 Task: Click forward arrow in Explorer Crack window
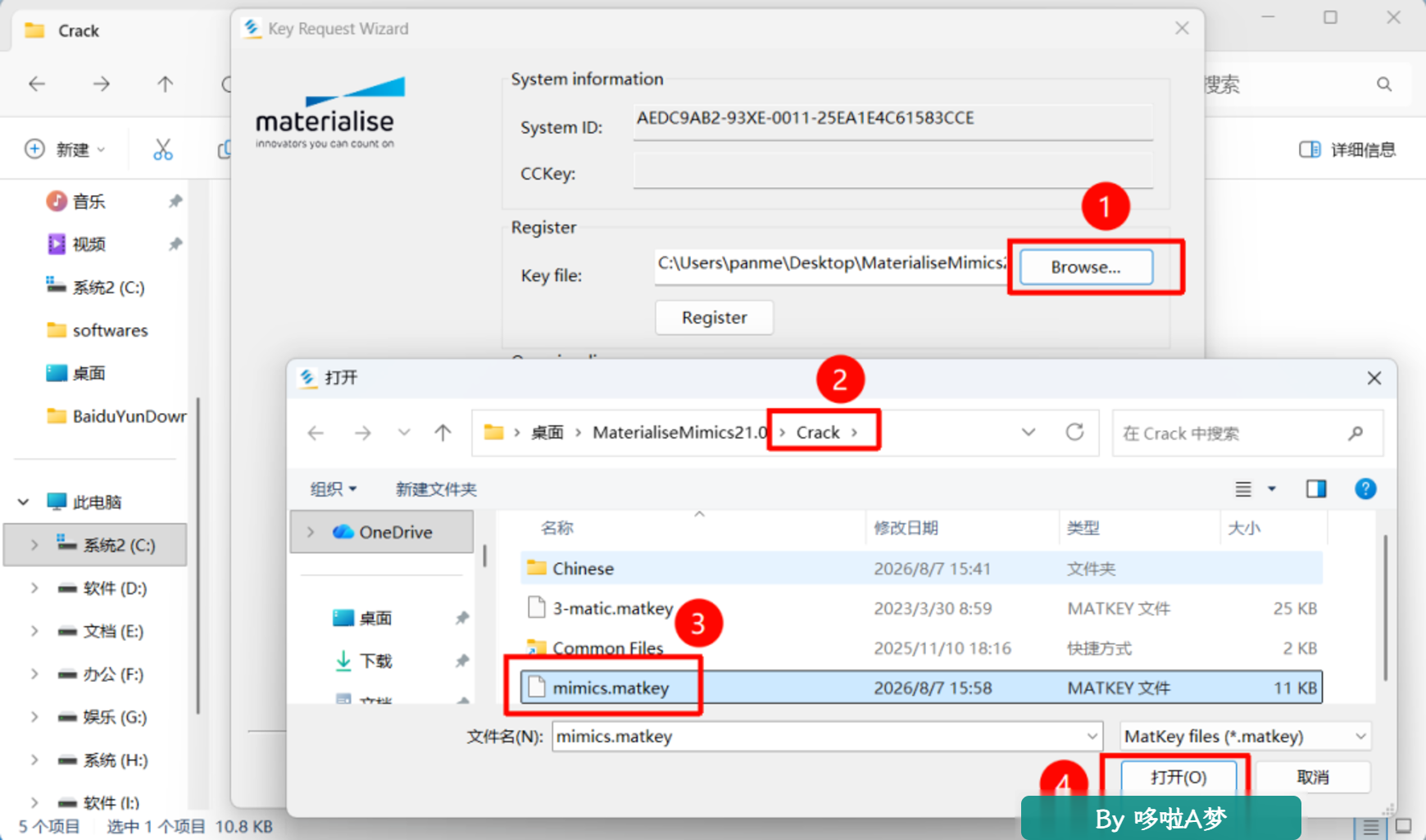coord(101,84)
